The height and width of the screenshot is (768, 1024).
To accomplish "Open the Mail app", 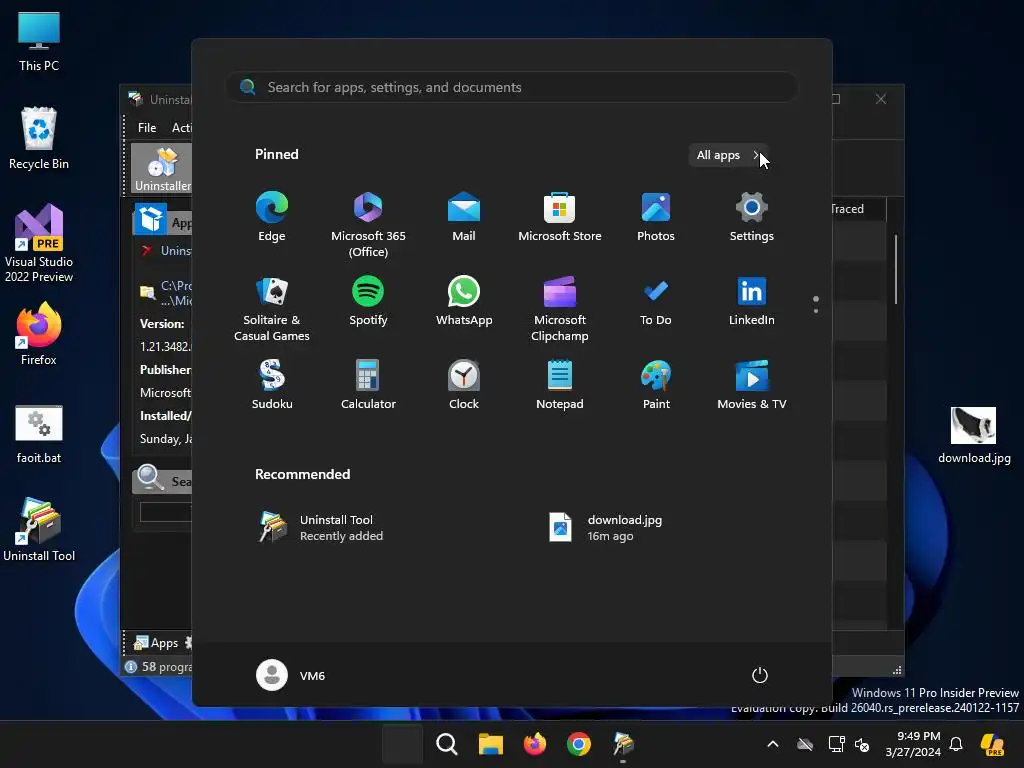I will tap(464, 217).
